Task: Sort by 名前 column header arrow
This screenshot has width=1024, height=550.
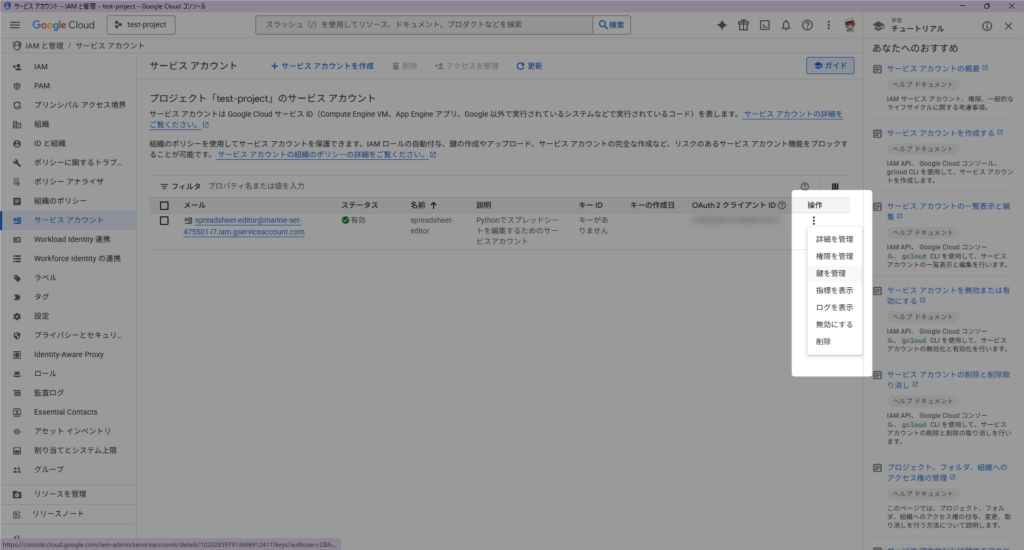Action: coord(433,205)
